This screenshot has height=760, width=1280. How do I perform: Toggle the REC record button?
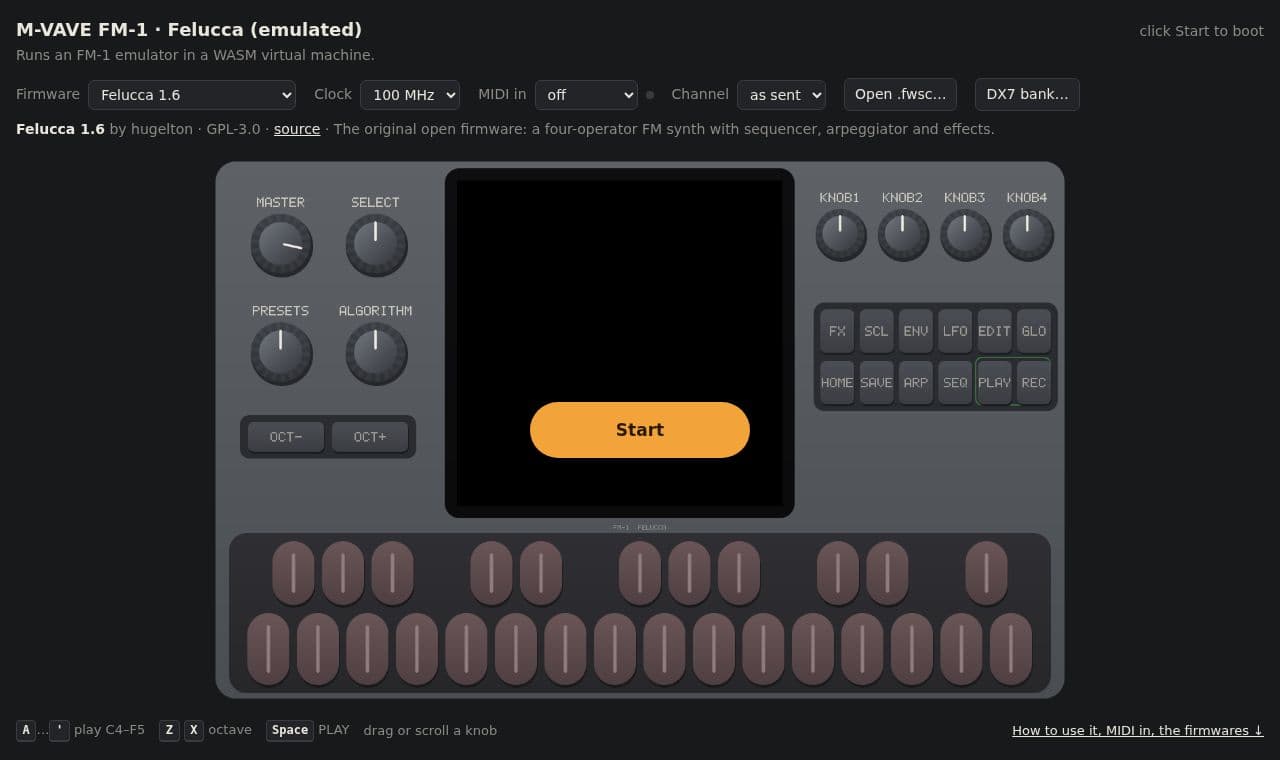click(1034, 383)
